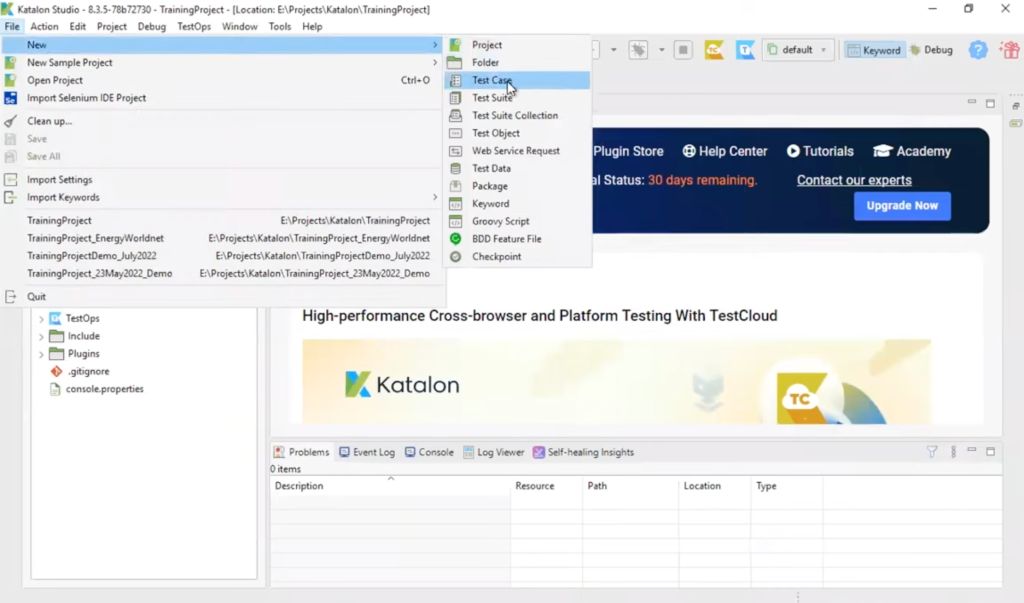Click the Import Selenium IDE Project icon
1024x603 pixels.
10,98
